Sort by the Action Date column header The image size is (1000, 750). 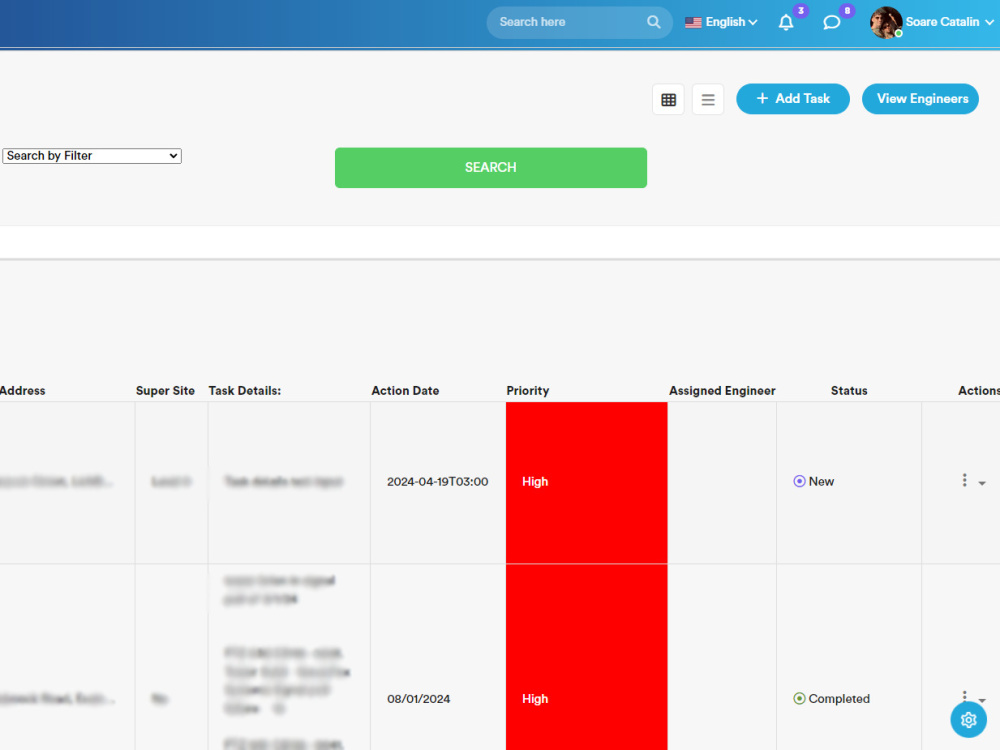(405, 391)
